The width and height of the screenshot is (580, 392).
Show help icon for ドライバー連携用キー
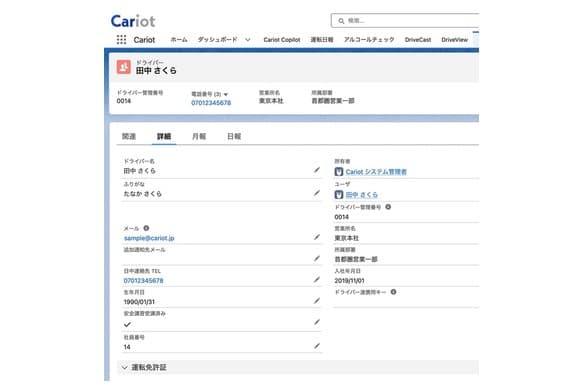[x=394, y=292]
